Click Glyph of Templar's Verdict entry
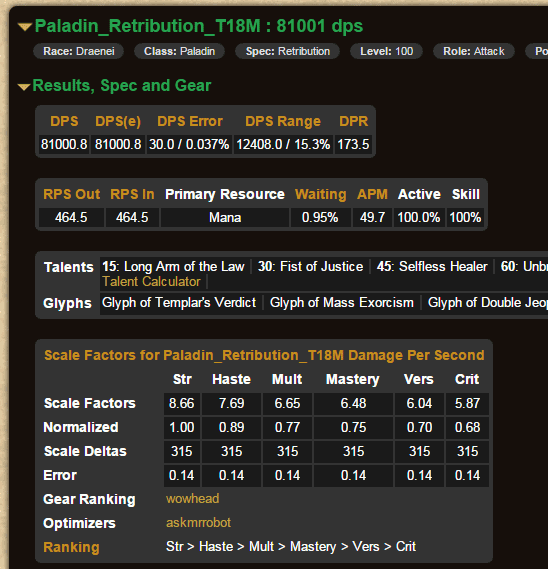 (179, 302)
